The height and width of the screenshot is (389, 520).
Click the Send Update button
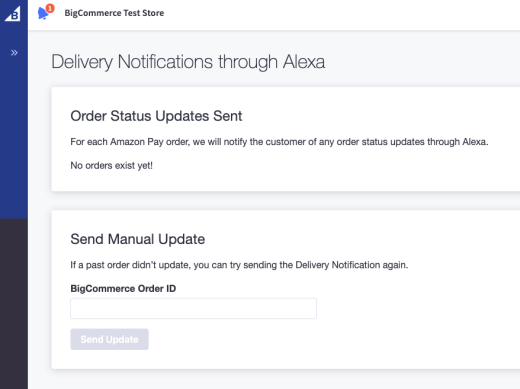[x=109, y=339]
